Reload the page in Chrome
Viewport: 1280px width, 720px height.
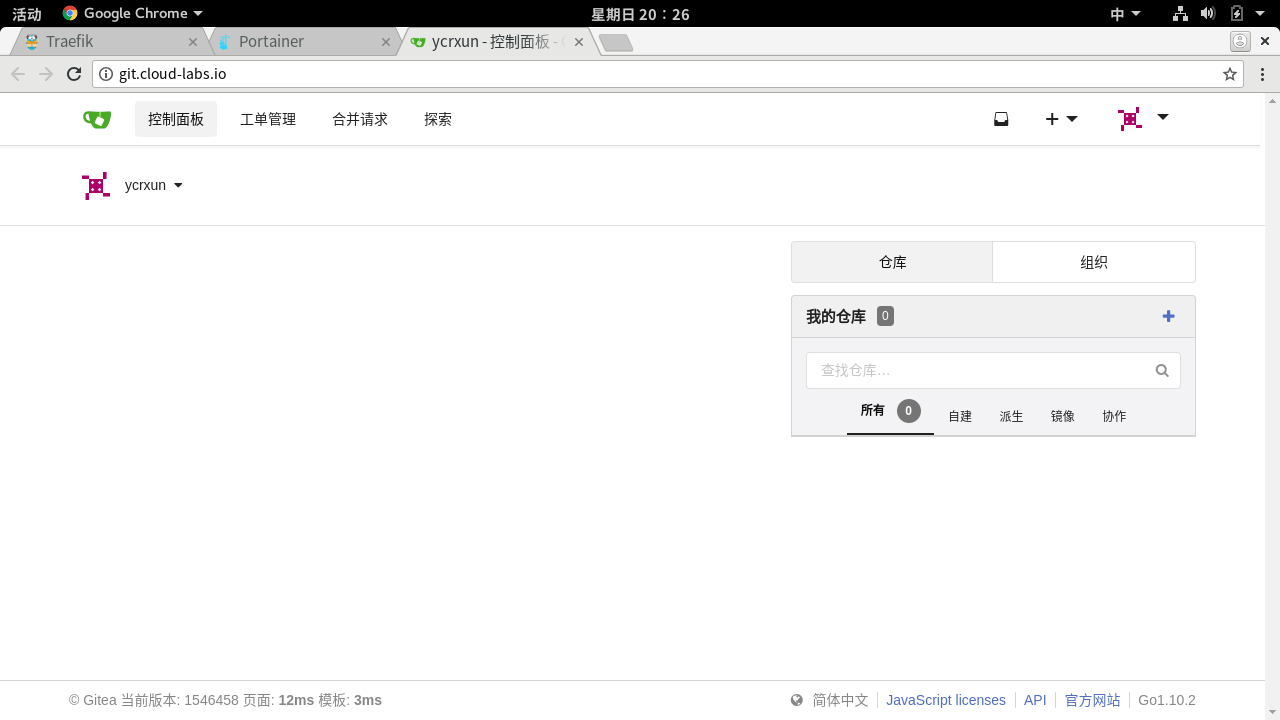coord(74,74)
